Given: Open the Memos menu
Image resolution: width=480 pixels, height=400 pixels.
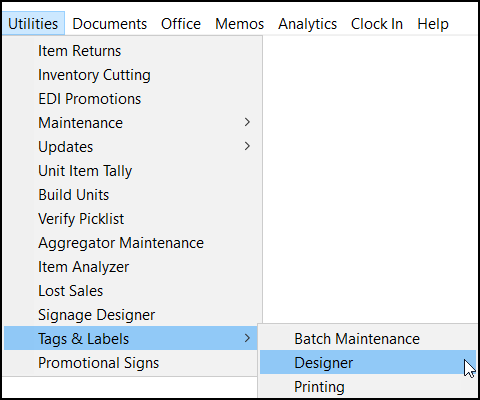Looking at the screenshot, I should click(239, 24).
